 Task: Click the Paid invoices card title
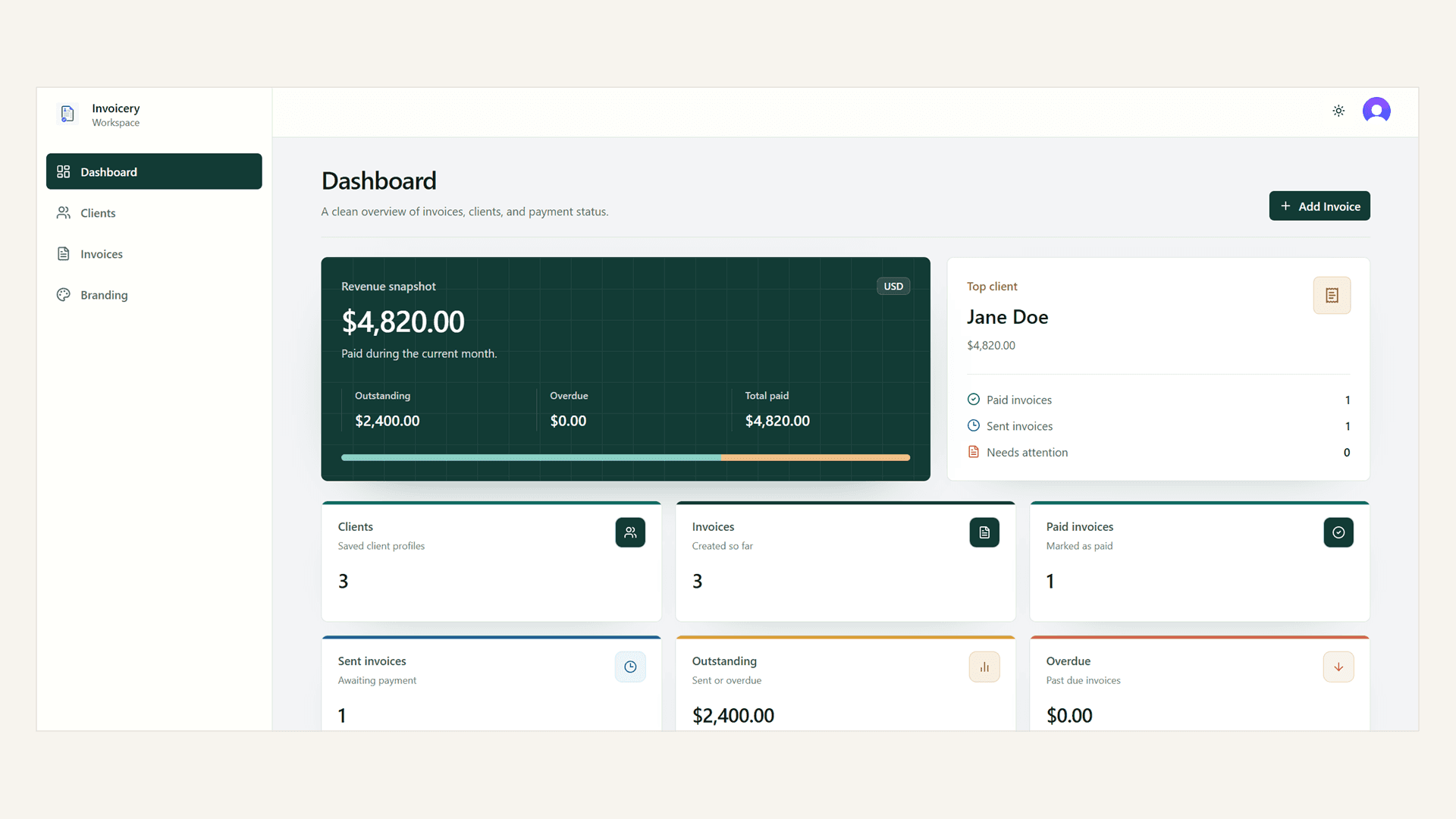(1079, 526)
